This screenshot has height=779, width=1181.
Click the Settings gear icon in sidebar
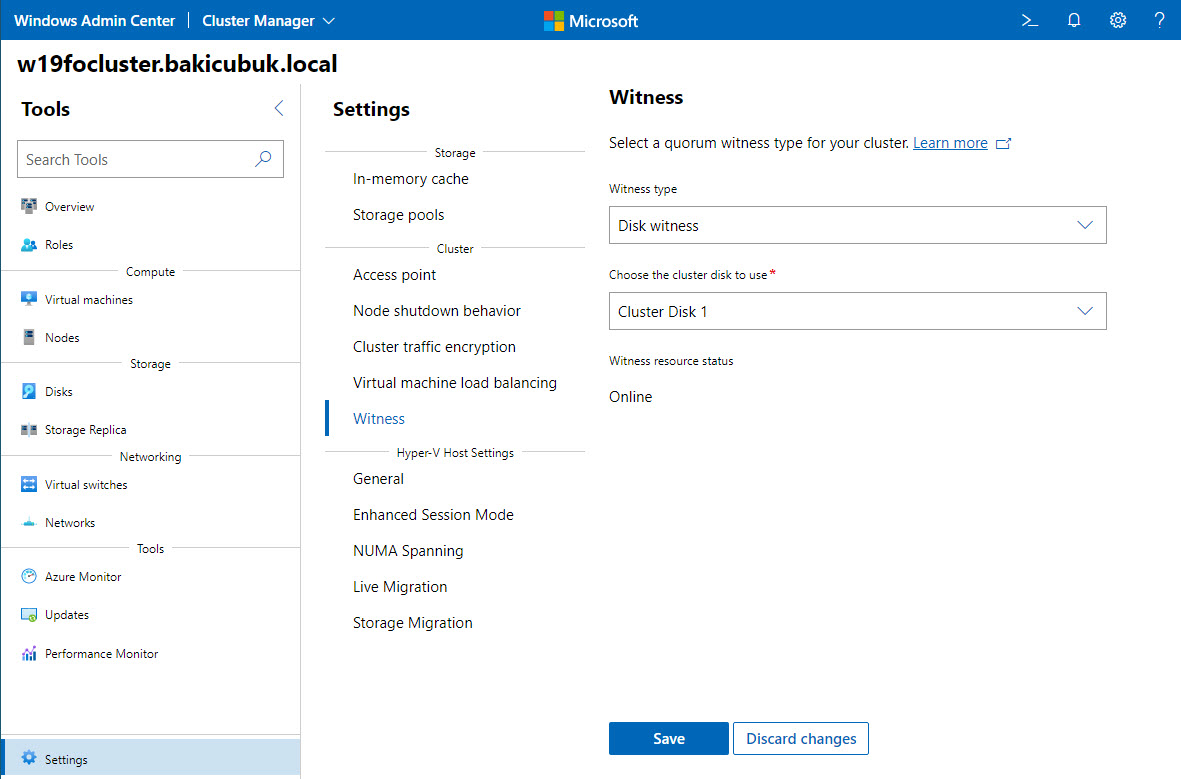pyautogui.click(x=29, y=758)
